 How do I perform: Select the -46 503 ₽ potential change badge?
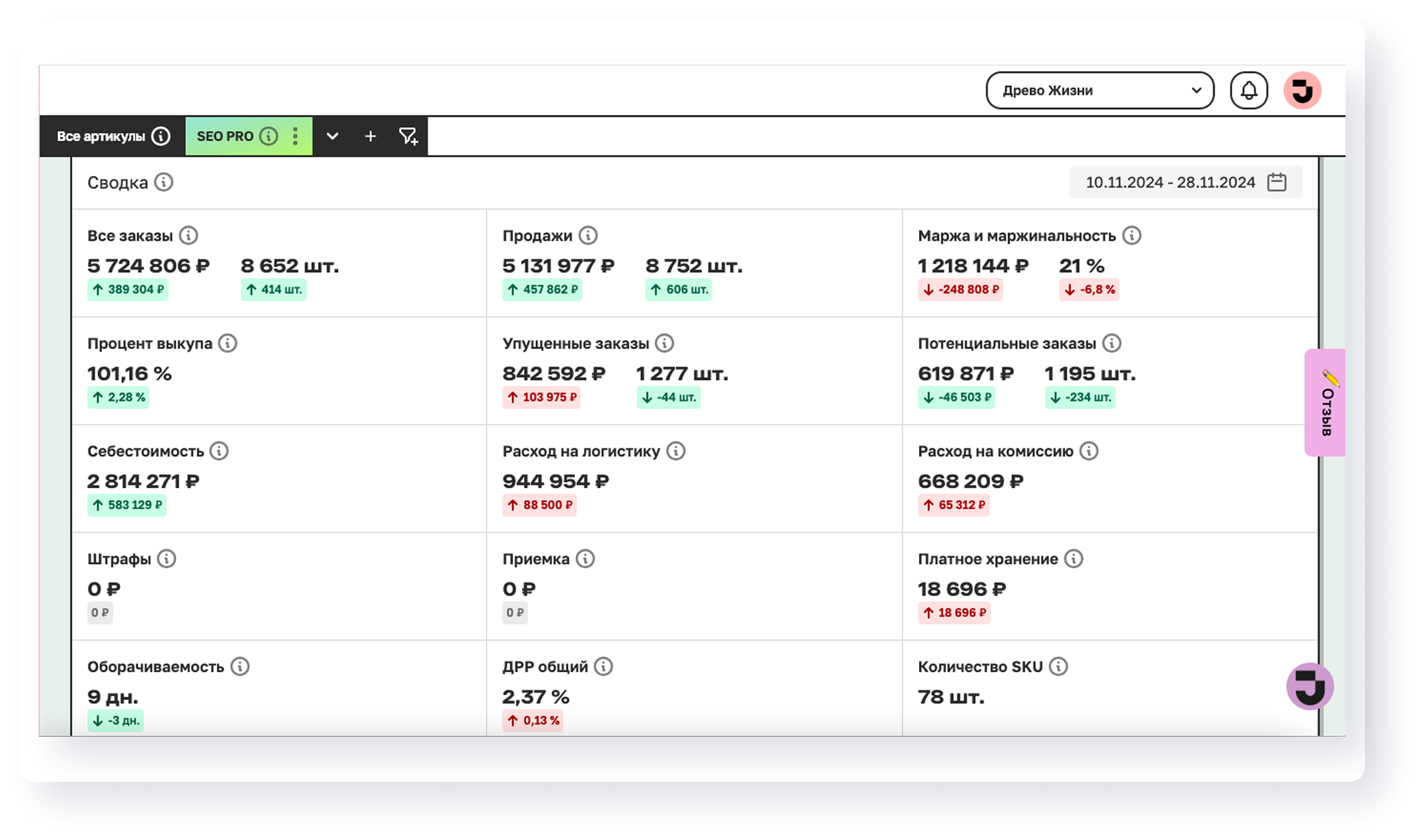click(956, 397)
